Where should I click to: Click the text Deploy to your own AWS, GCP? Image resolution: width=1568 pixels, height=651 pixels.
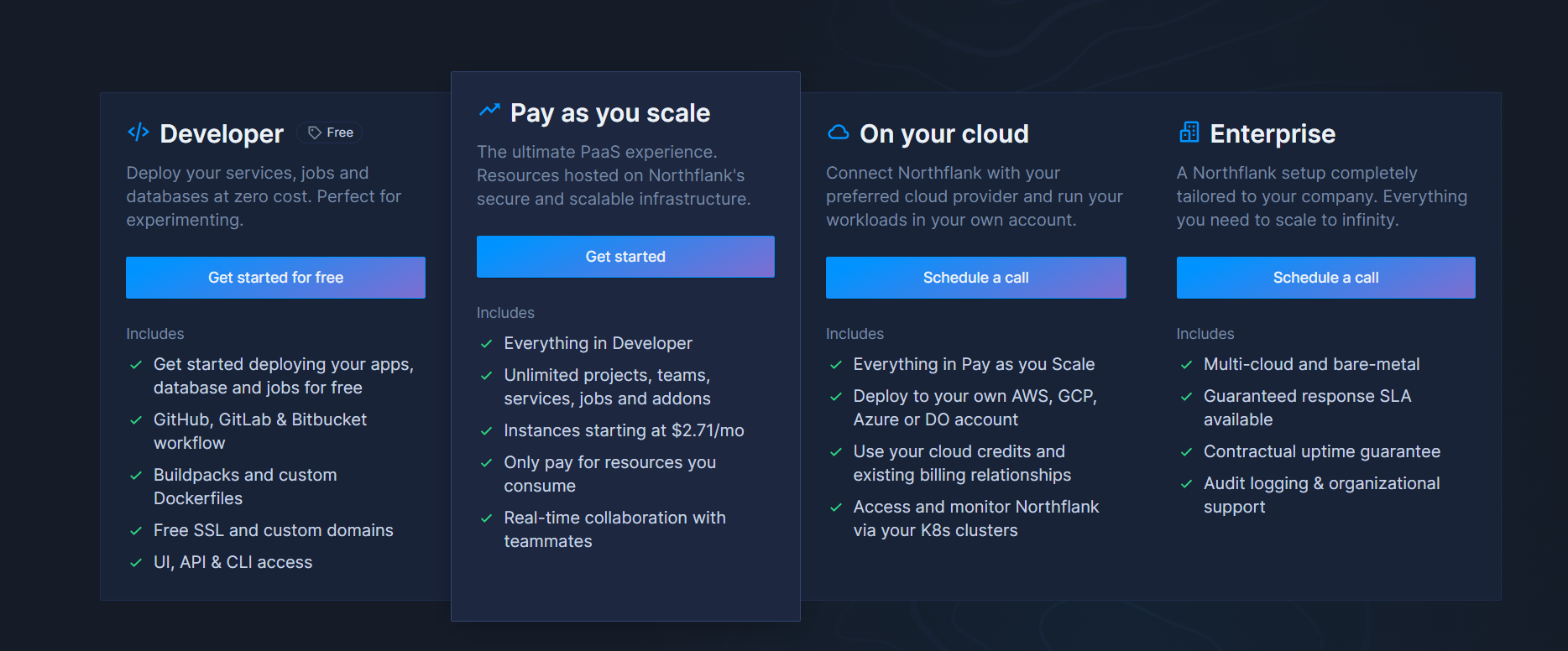click(x=975, y=408)
